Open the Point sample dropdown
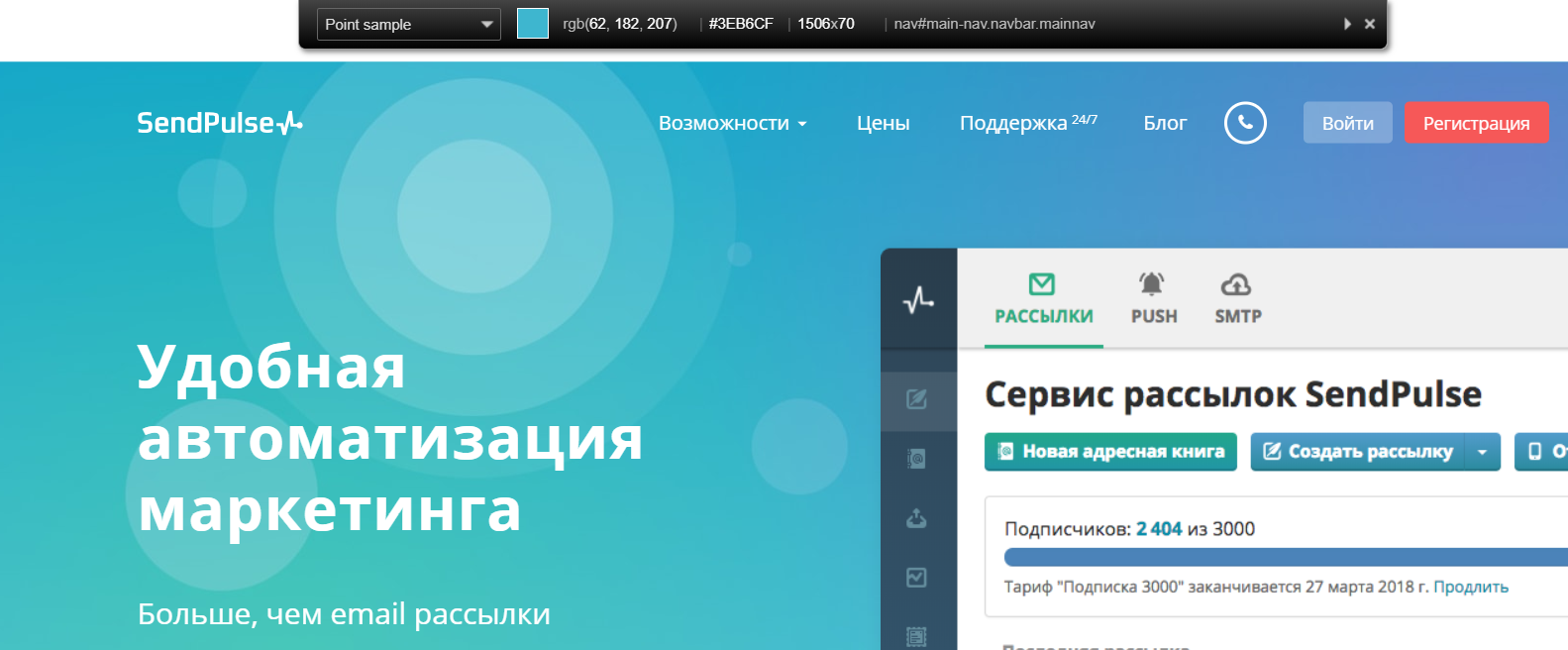The image size is (1568, 650). click(x=408, y=24)
